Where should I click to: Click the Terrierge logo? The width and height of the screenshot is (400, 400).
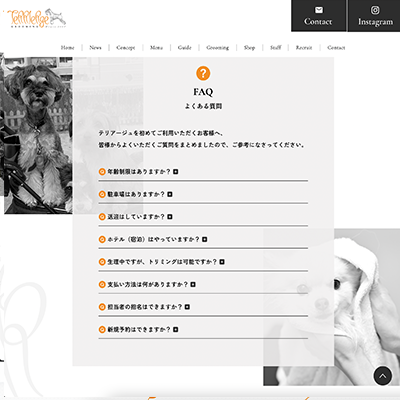click(37, 18)
